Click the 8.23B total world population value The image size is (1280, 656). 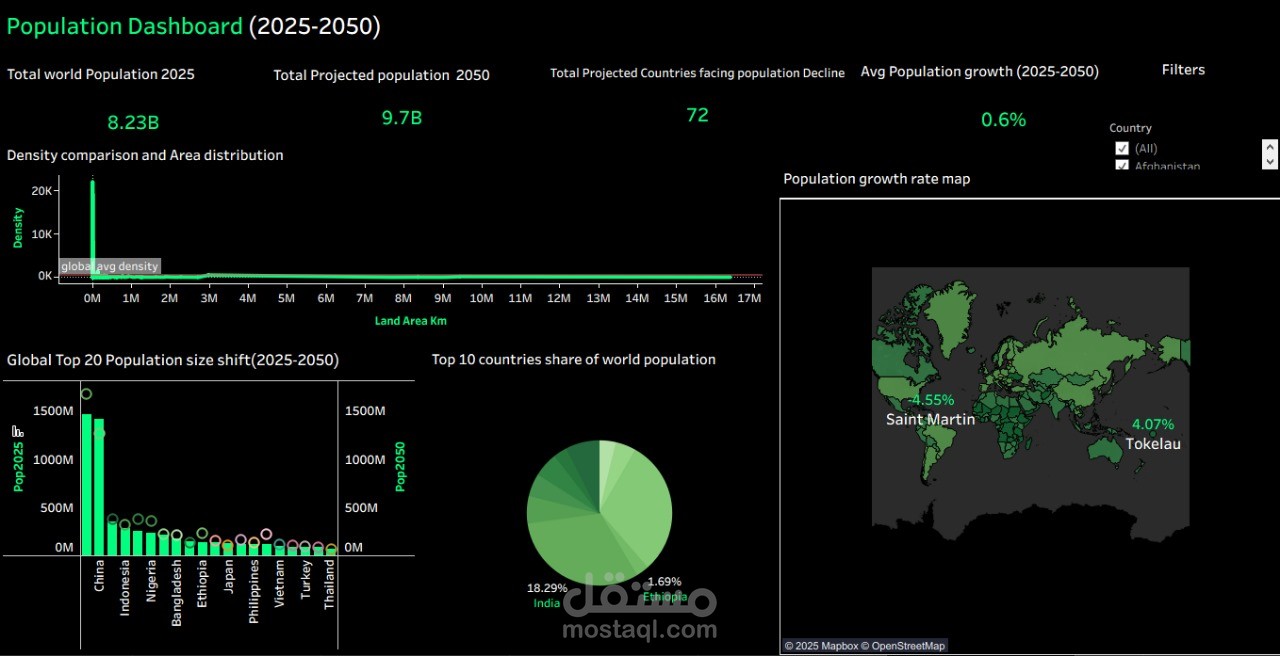click(133, 123)
